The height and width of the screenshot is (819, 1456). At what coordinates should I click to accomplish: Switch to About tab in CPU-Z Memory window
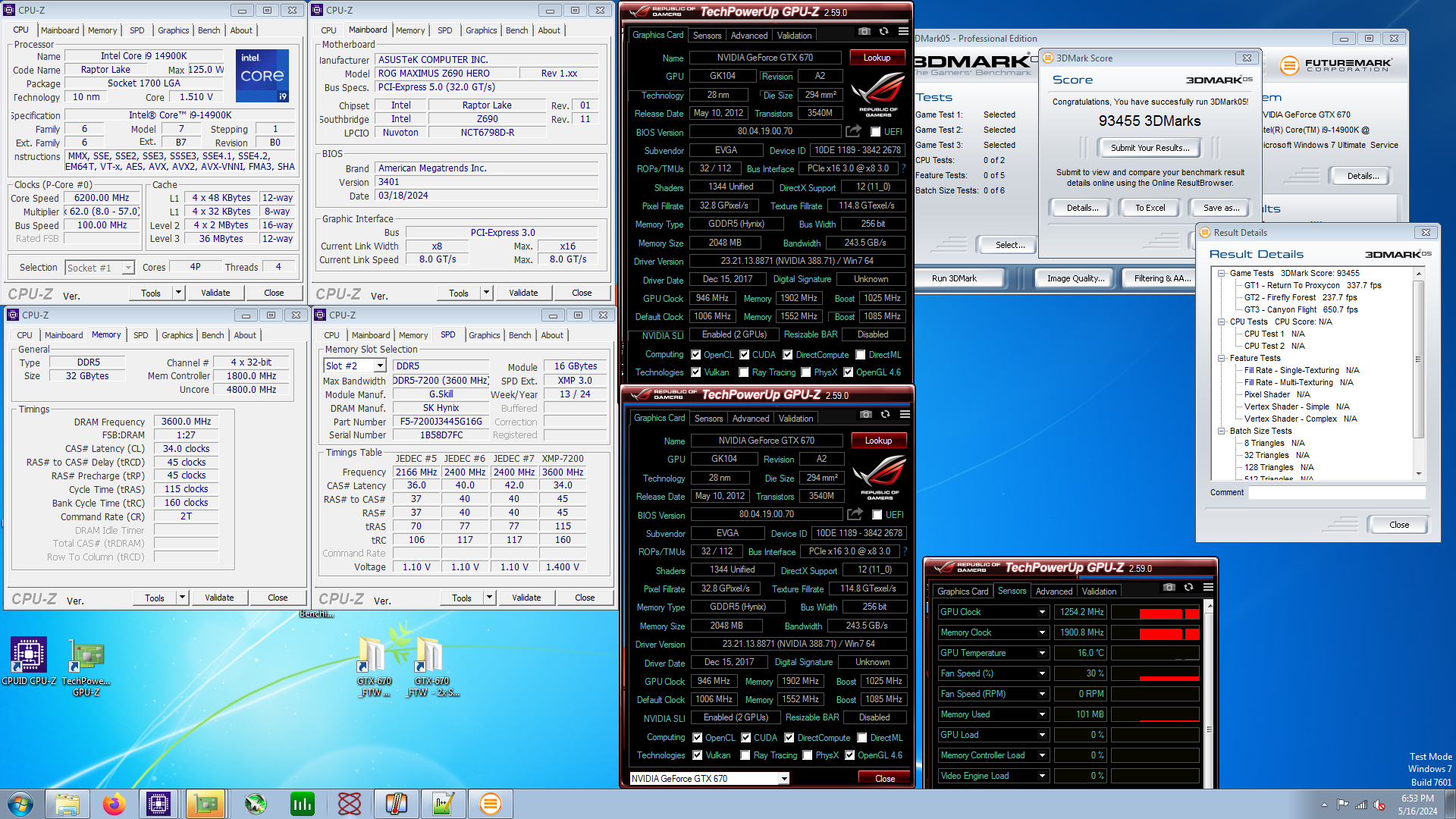click(245, 335)
